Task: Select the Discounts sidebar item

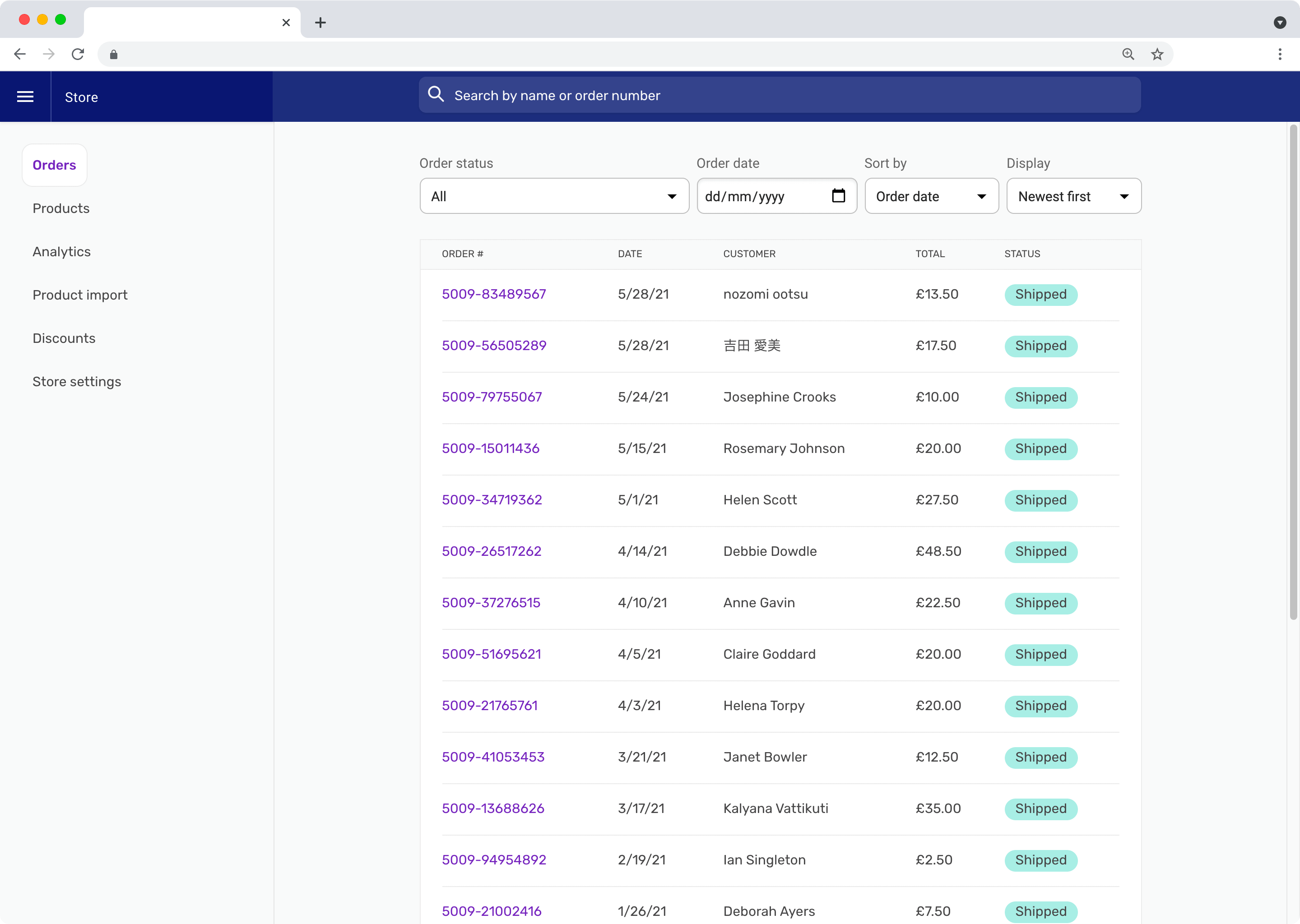Action: click(x=64, y=338)
